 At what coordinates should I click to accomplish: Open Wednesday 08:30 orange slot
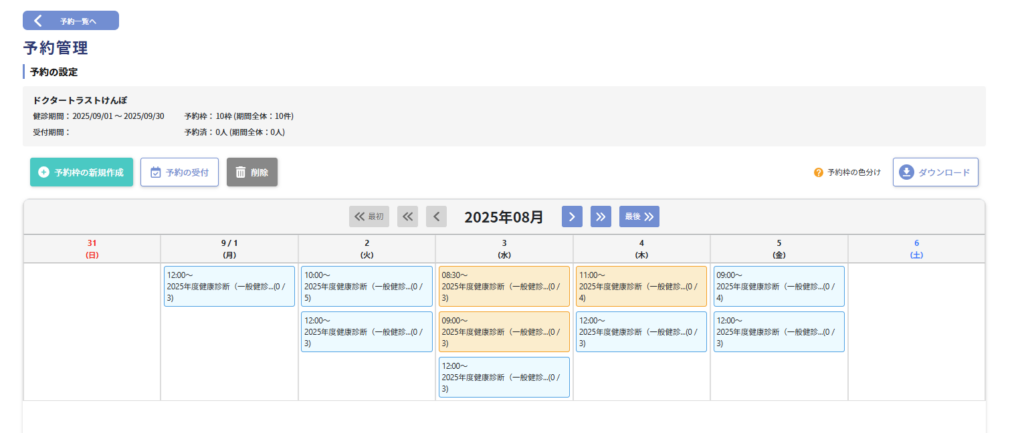point(504,285)
